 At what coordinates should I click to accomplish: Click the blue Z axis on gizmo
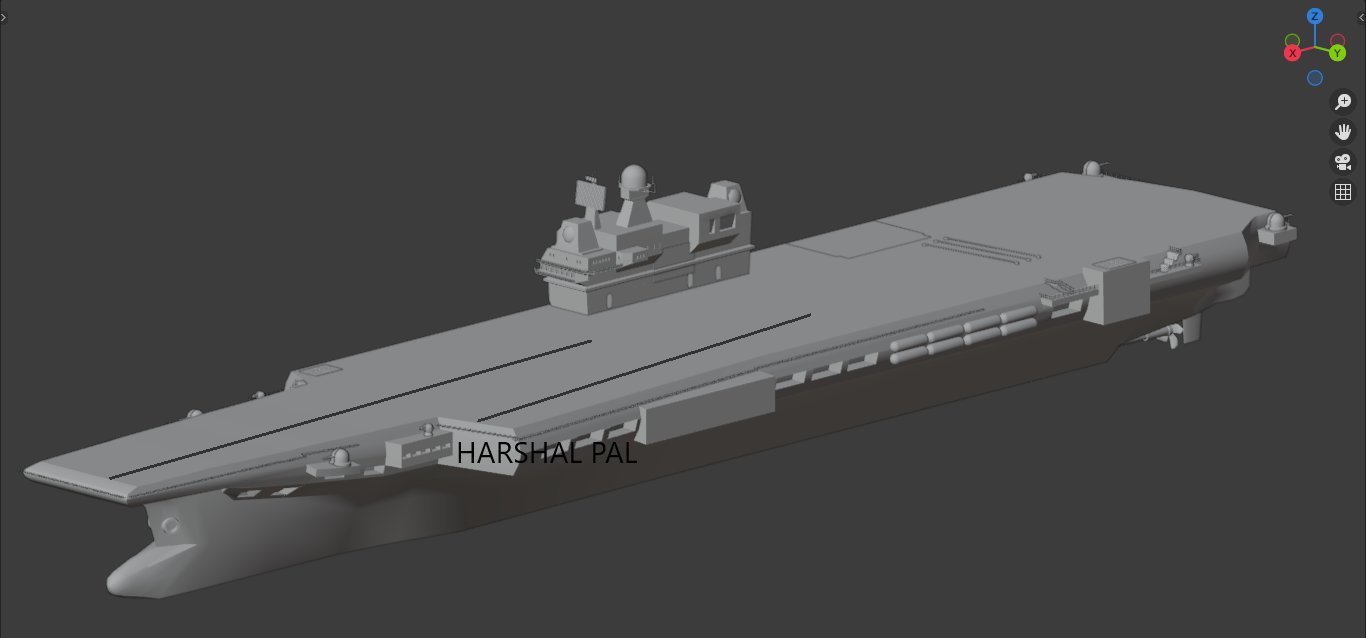click(x=1315, y=17)
